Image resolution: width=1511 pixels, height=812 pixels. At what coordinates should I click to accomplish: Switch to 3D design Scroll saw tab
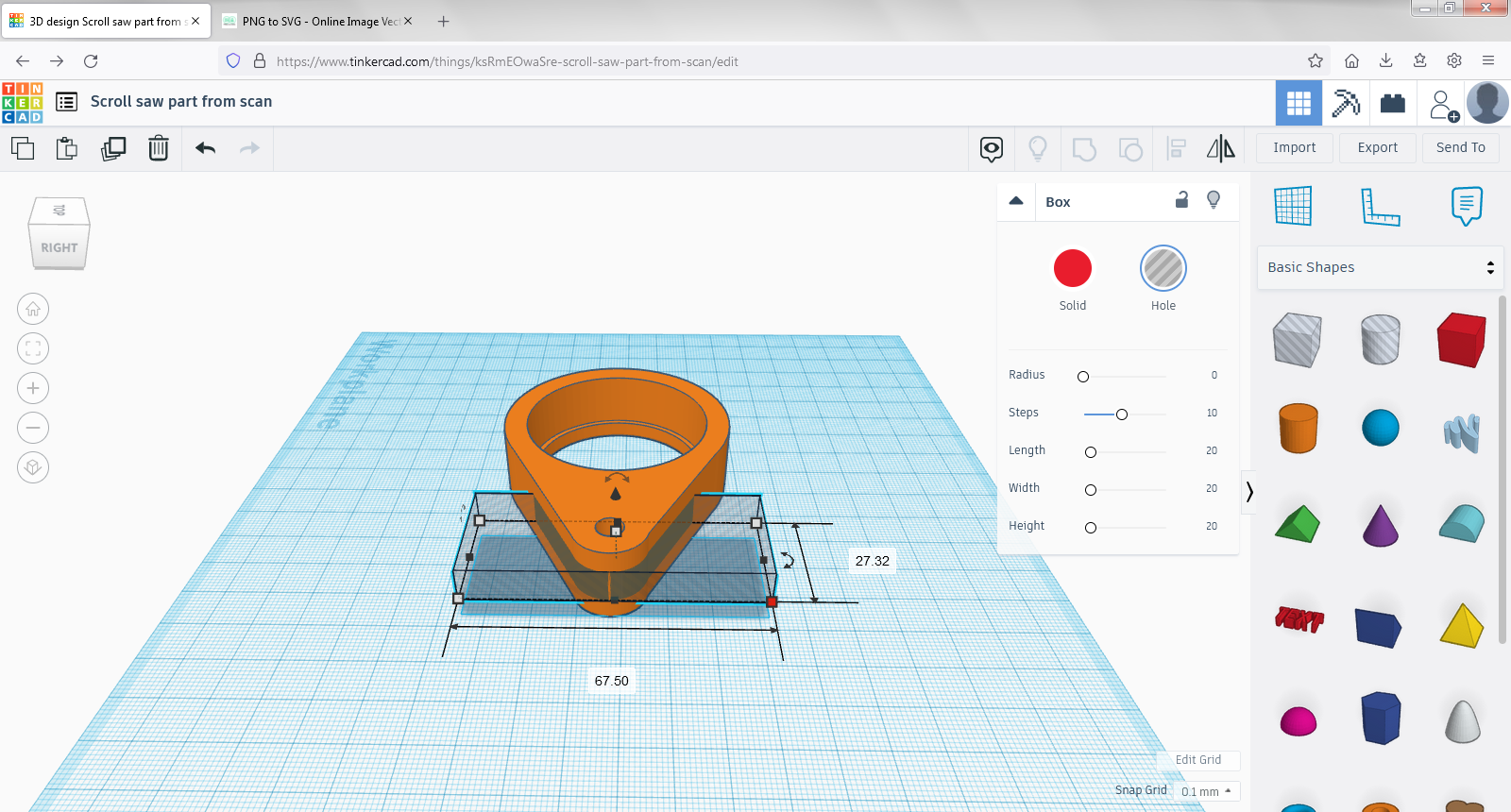coord(104,21)
